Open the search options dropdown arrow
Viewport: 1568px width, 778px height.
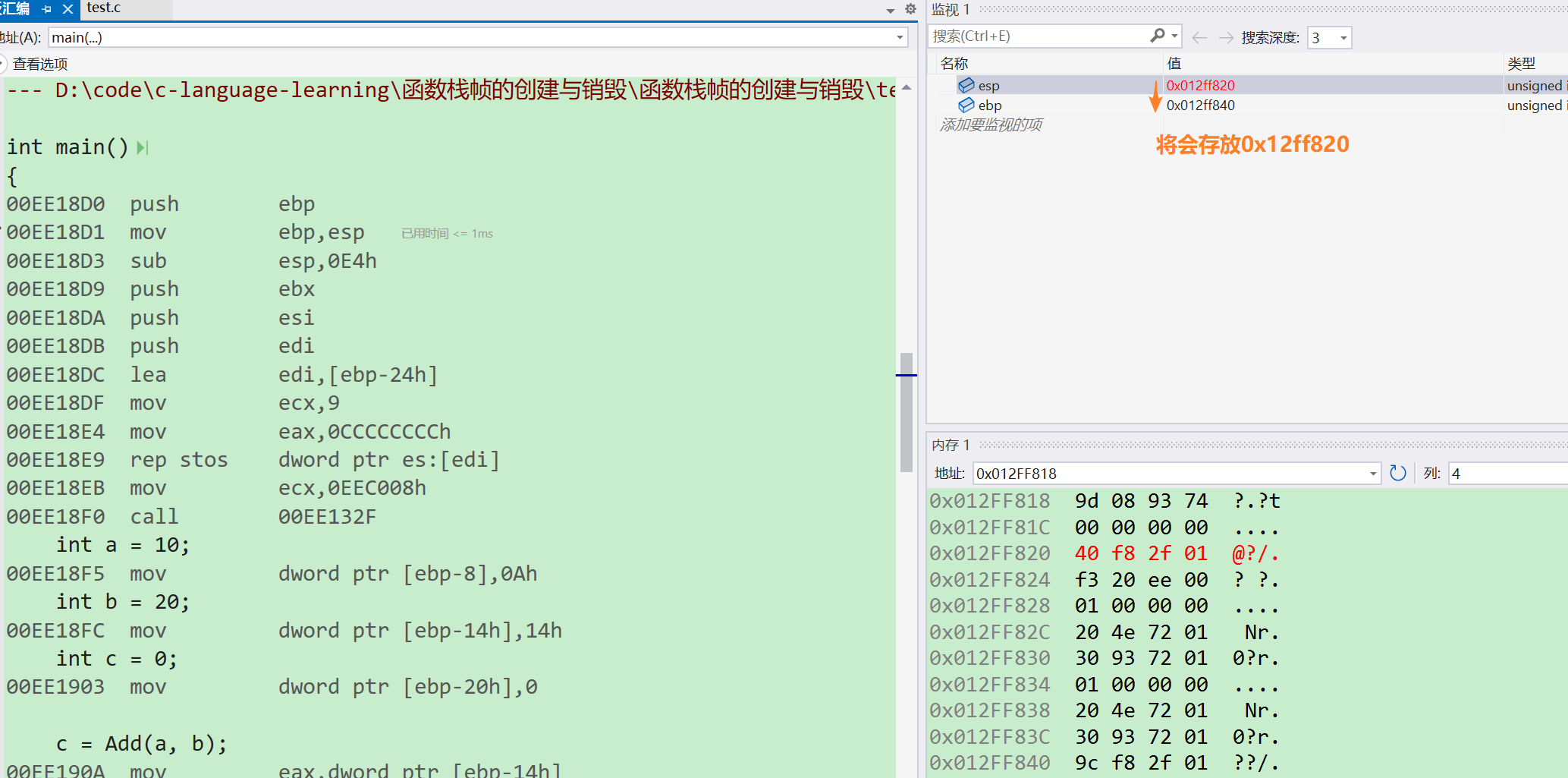[x=1174, y=36]
